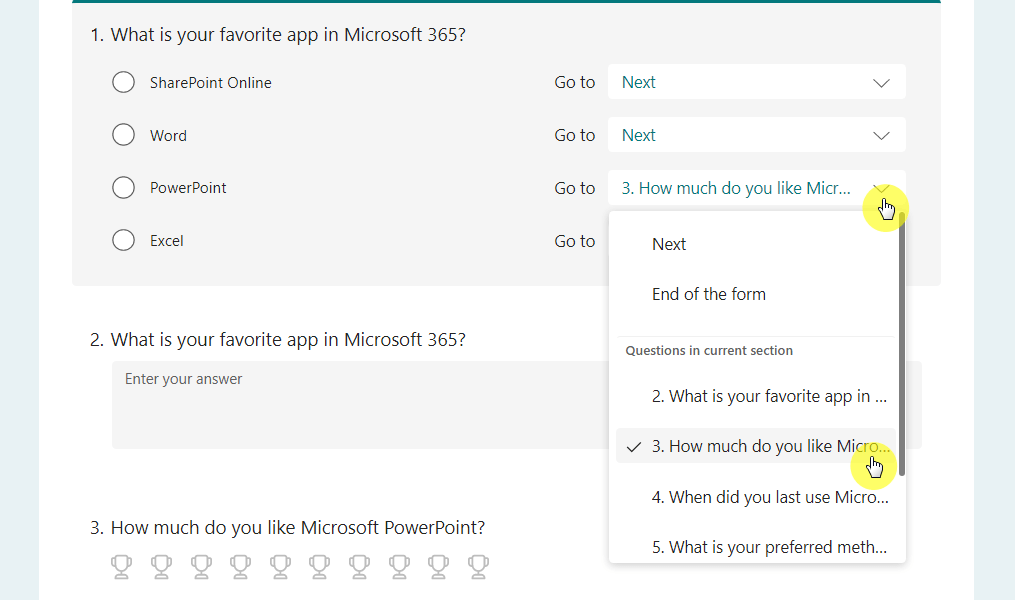Image resolution: width=1015 pixels, height=600 pixels.
Task: Rate one trophy for PowerPoint
Action: pyautogui.click(x=121, y=566)
